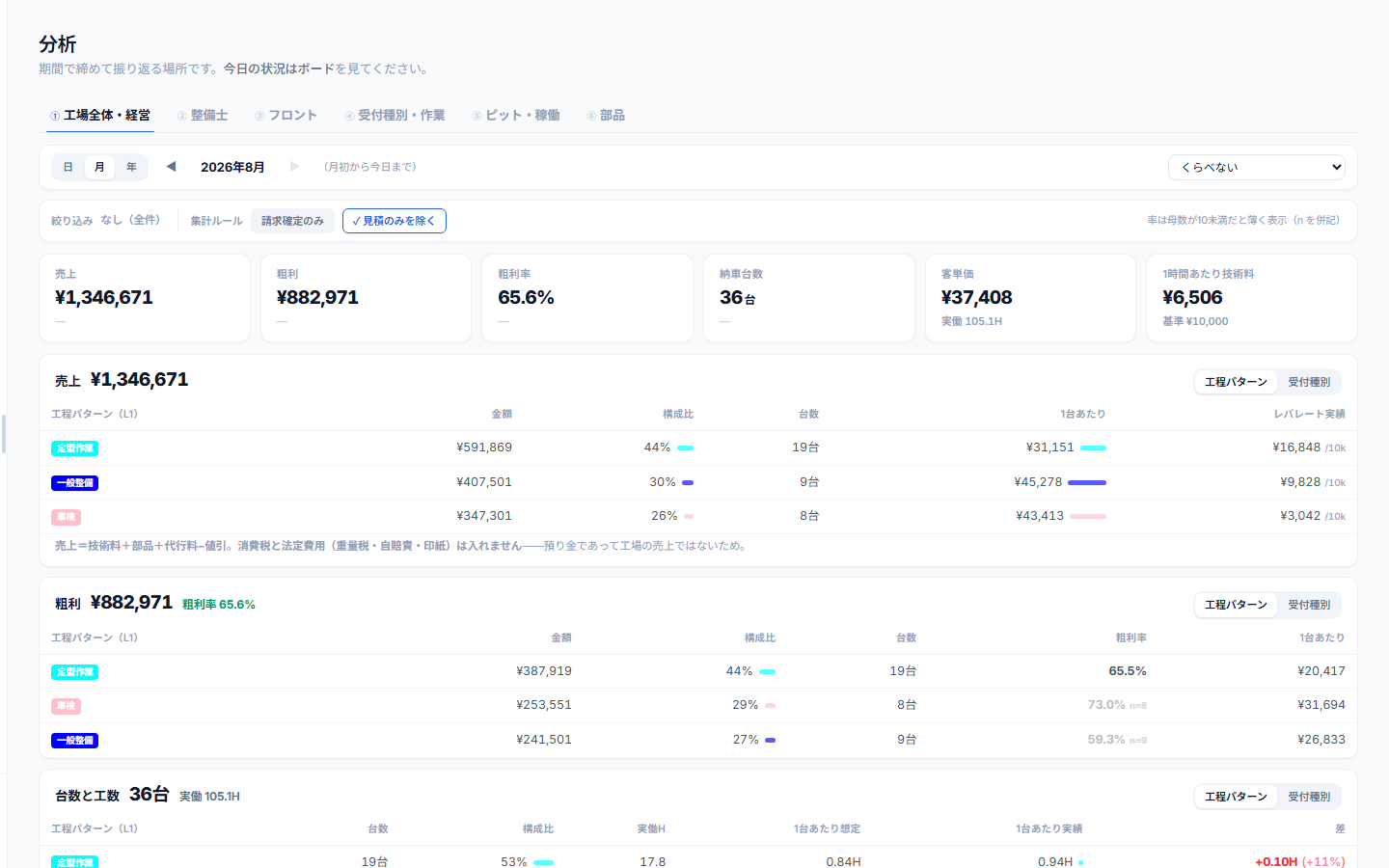Open the 受付種別・作業 tab
Image resolution: width=1389 pixels, height=868 pixels.
click(x=395, y=116)
